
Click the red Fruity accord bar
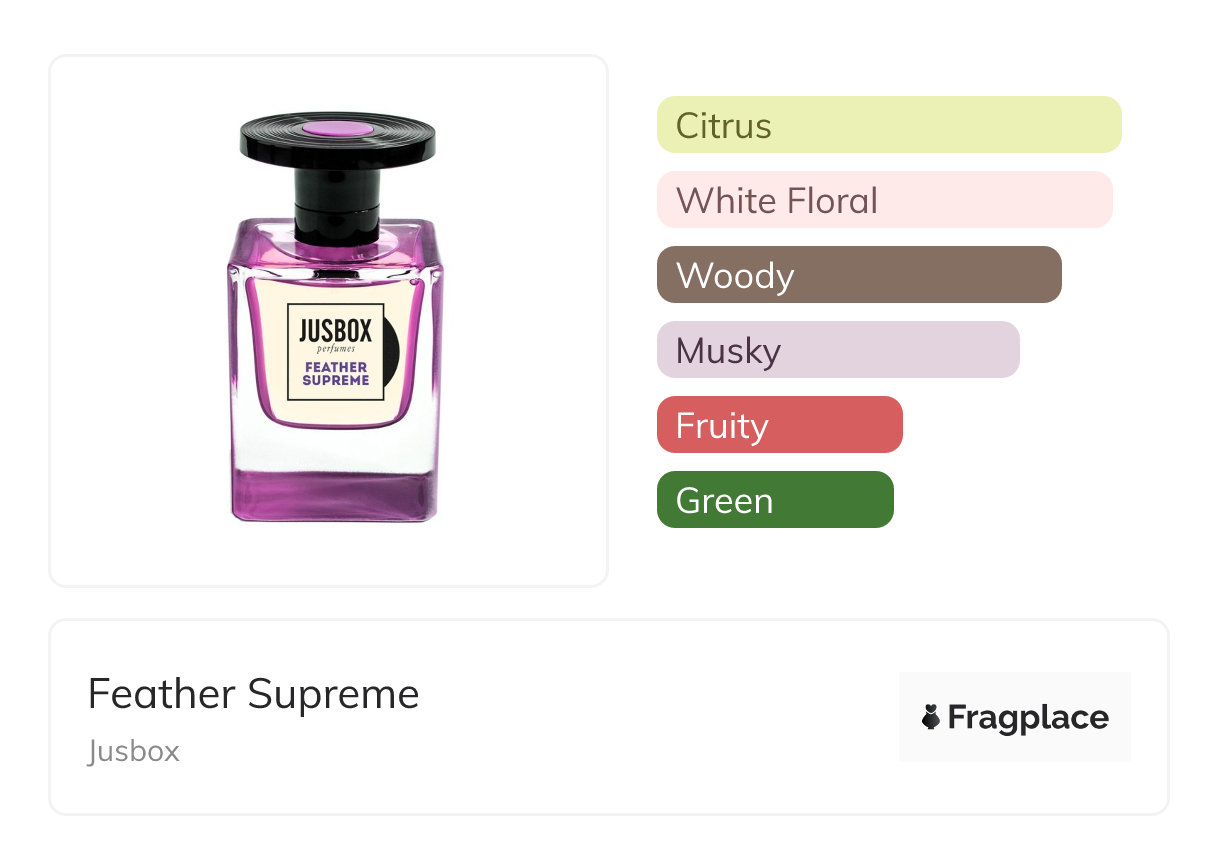point(779,425)
